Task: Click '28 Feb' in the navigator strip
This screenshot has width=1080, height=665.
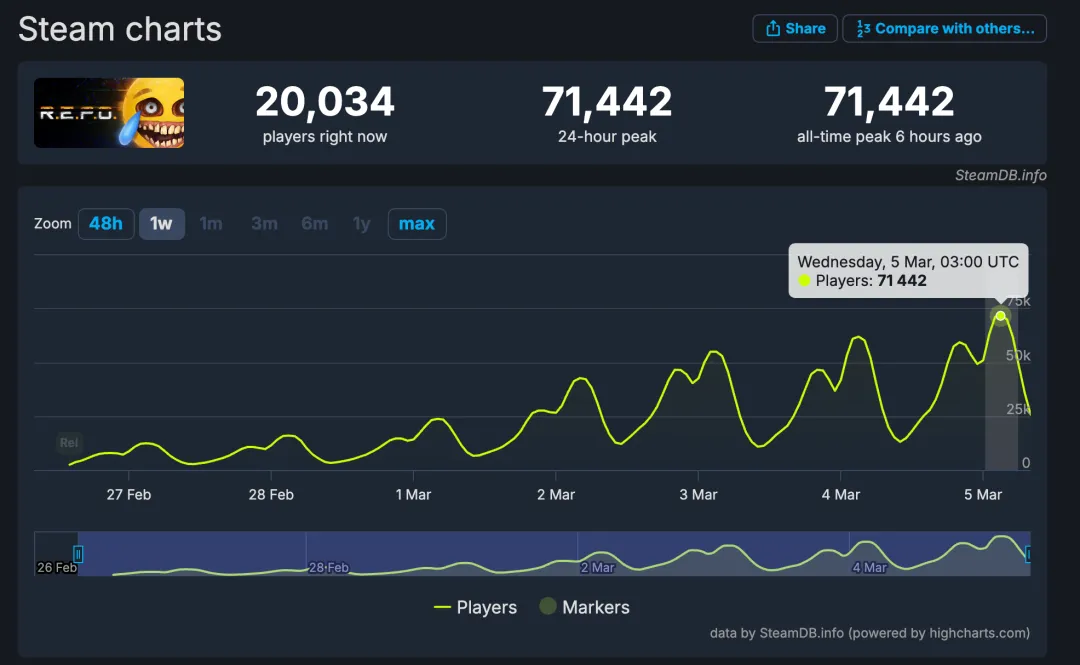Action: click(x=329, y=567)
